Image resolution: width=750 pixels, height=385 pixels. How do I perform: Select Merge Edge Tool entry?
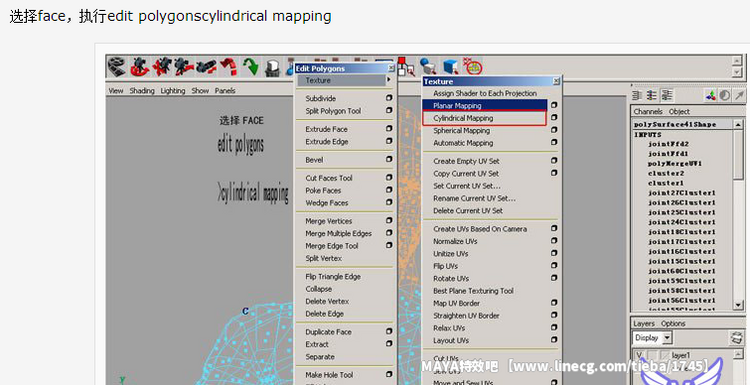(331, 246)
